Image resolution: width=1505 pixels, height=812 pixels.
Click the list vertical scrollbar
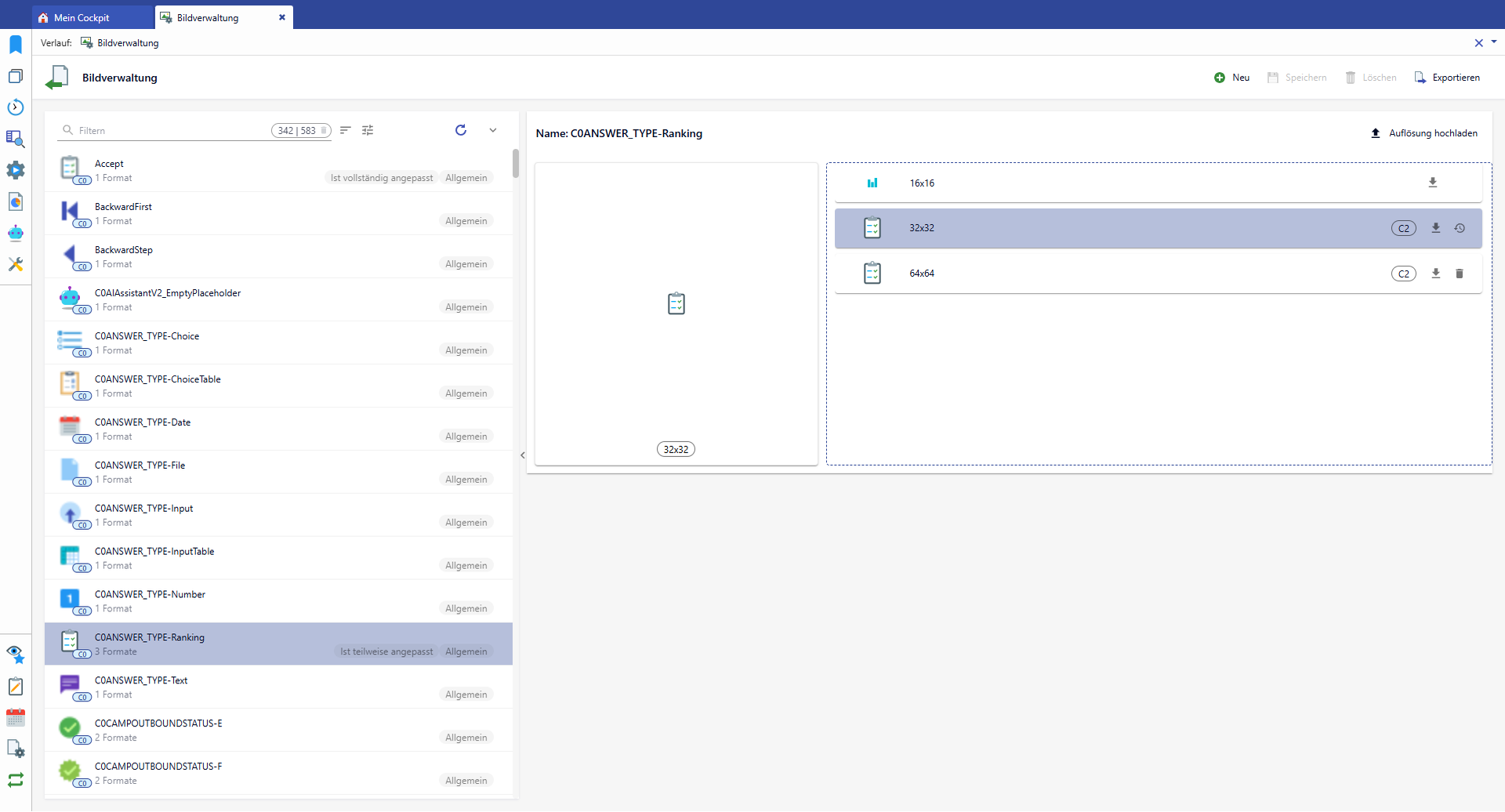tap(516, 163)
